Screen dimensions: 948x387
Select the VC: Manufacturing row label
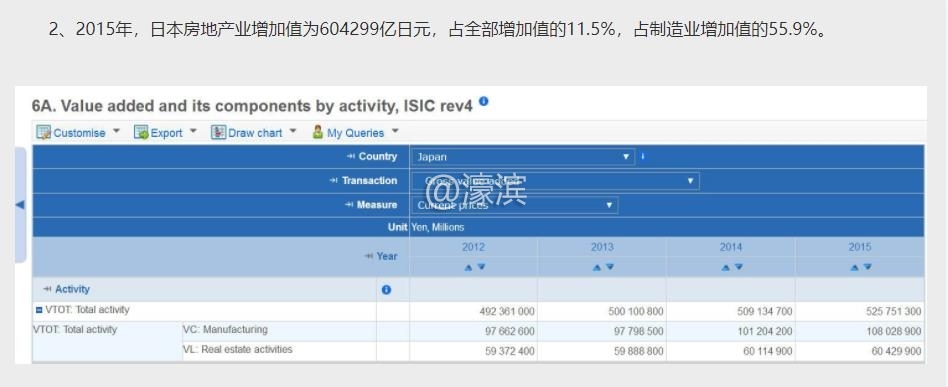coord(225,330)
